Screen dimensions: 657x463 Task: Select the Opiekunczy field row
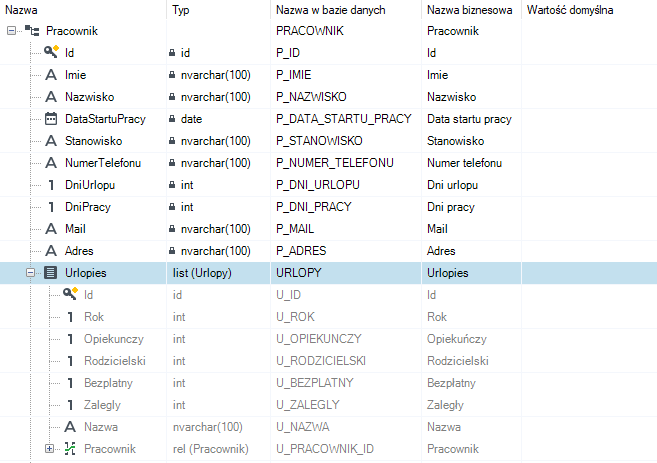(x=328, y=339)
